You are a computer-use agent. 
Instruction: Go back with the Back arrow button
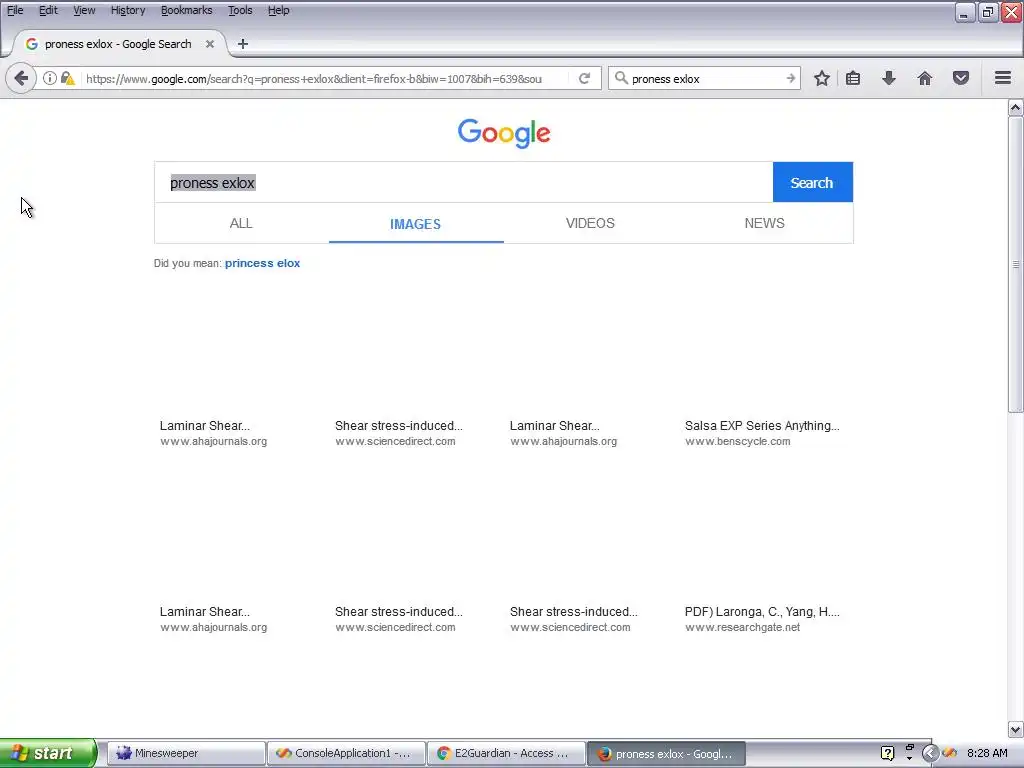[x=21, y=78]
